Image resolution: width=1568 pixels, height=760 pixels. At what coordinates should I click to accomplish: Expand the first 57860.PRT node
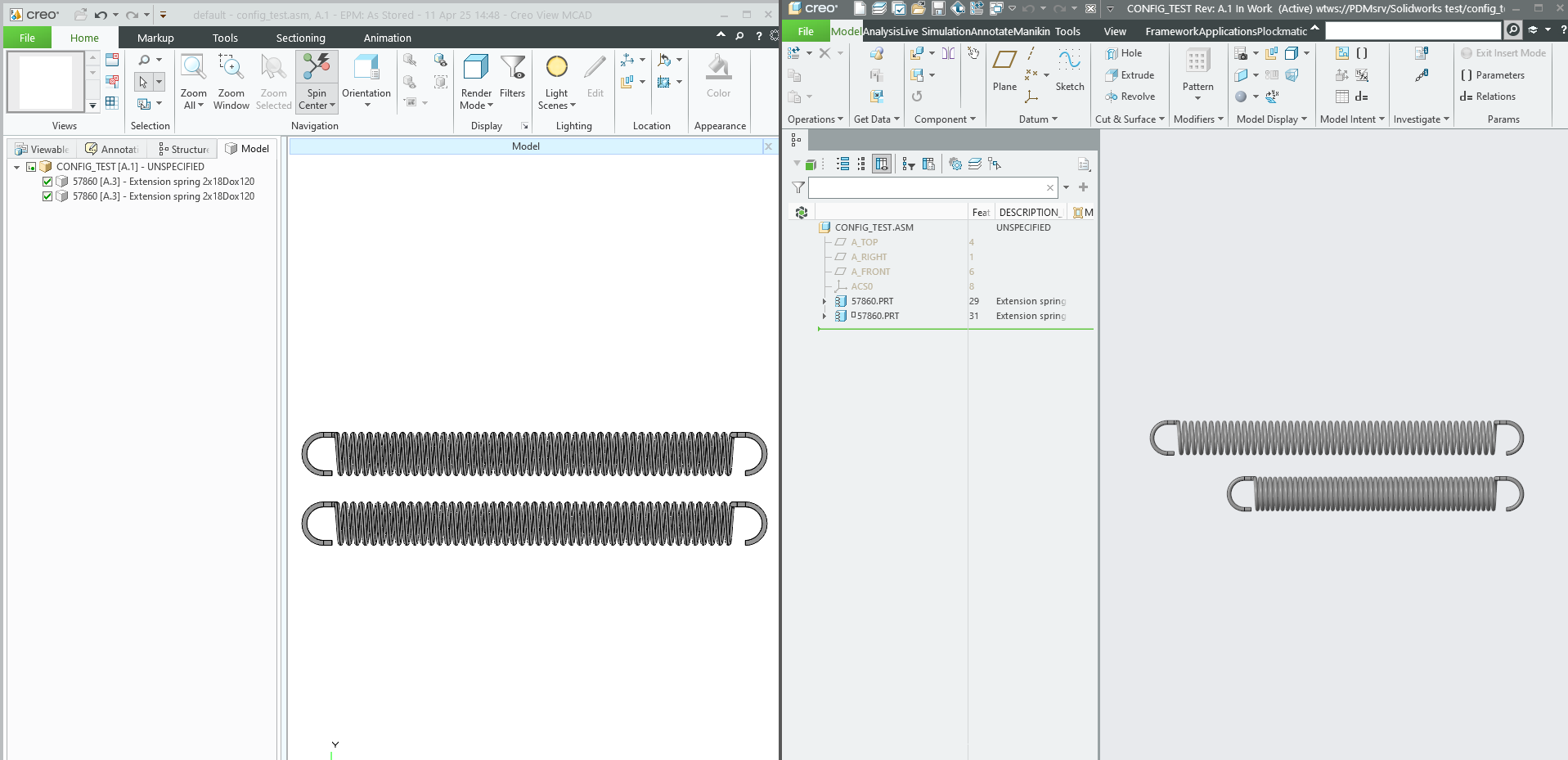[x=824, y=301]
